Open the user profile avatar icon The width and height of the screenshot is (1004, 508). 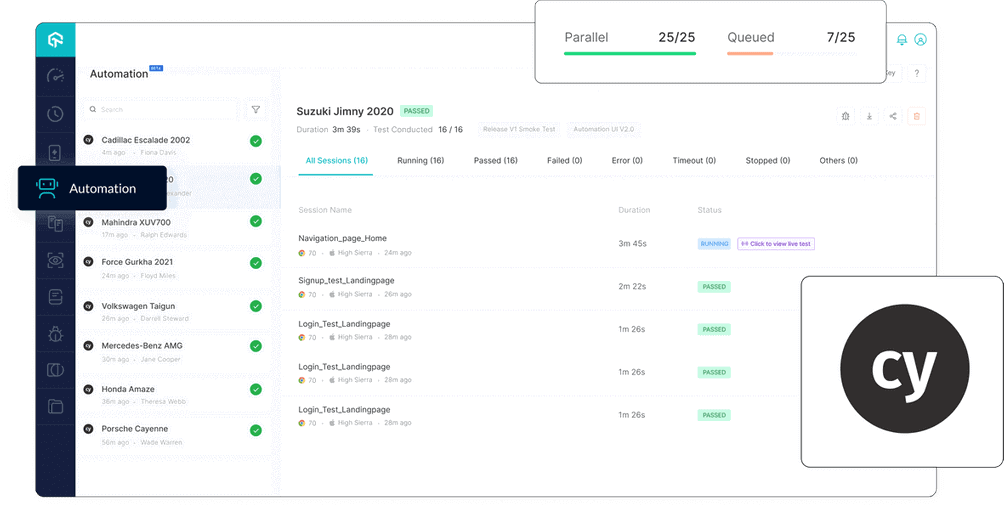(x=920, y=40)
